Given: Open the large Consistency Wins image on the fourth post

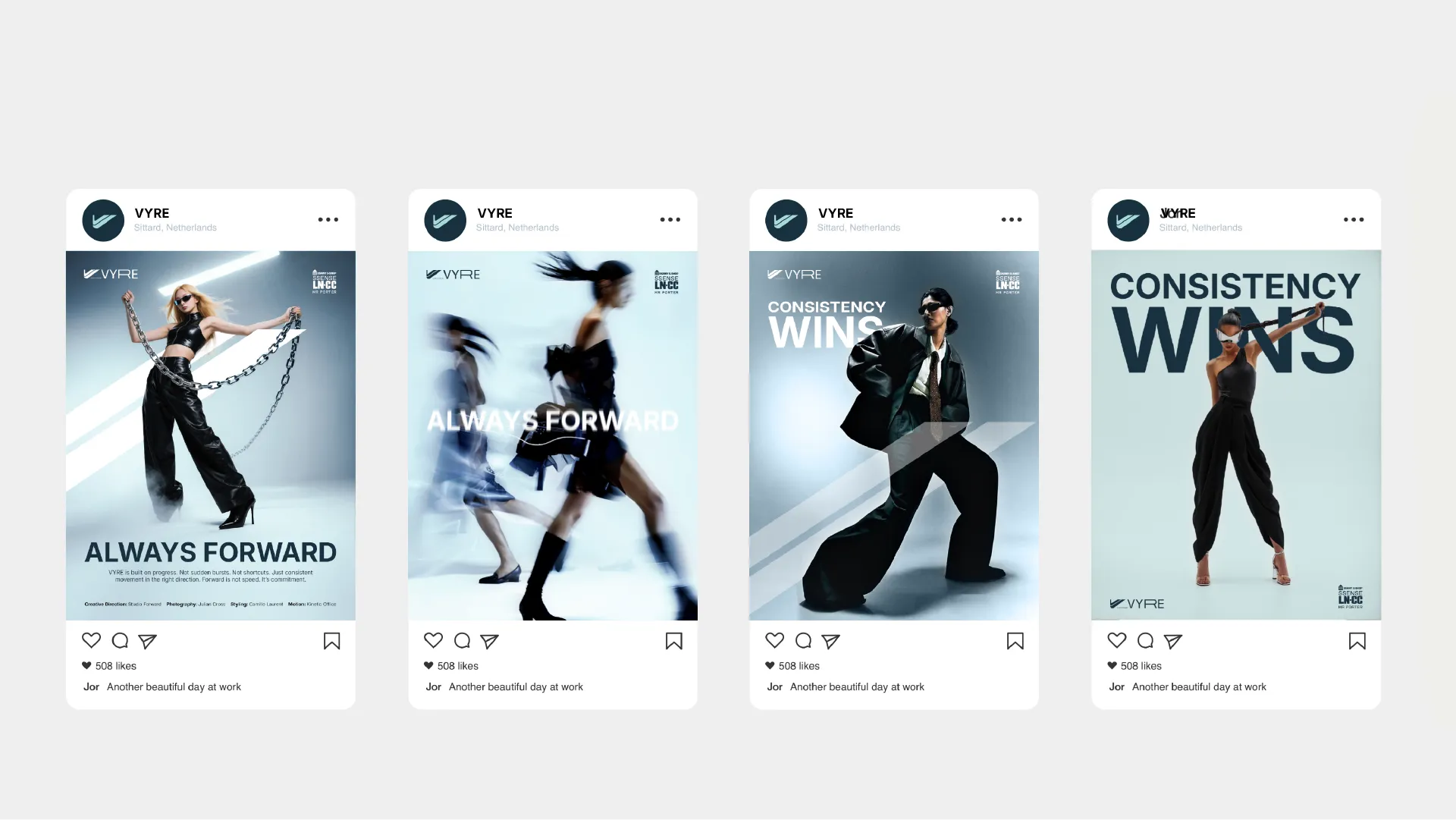Looking at the screenshot, I should tap(1235, 435).
